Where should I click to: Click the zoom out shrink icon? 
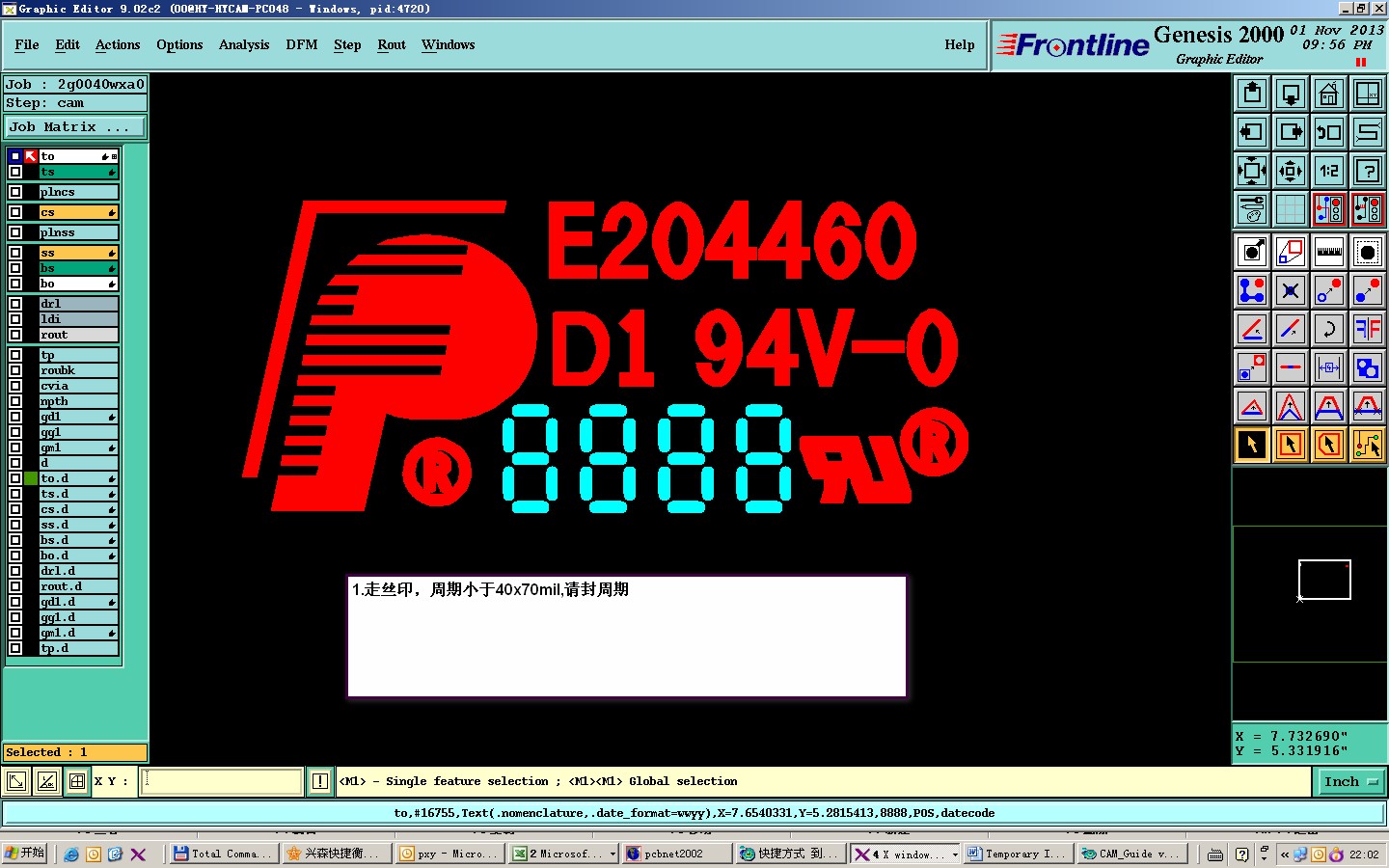click(1291, 171)
